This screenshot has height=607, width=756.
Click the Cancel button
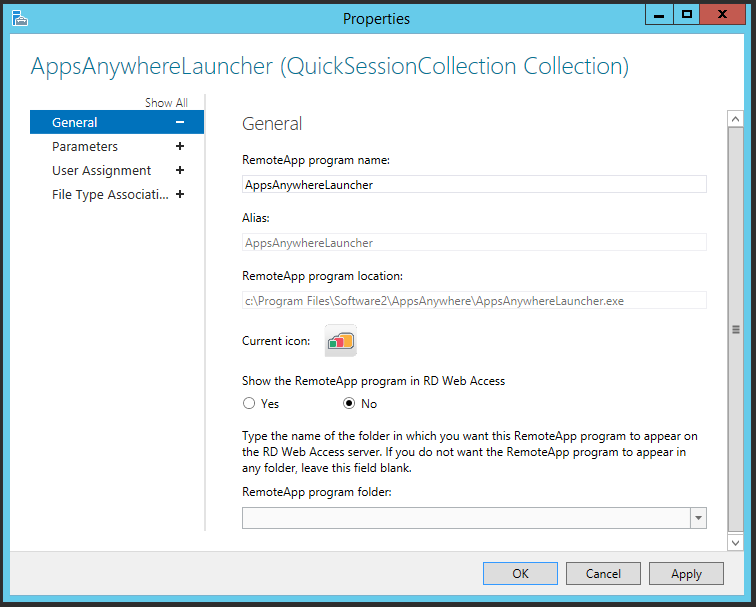coord(603,573)
